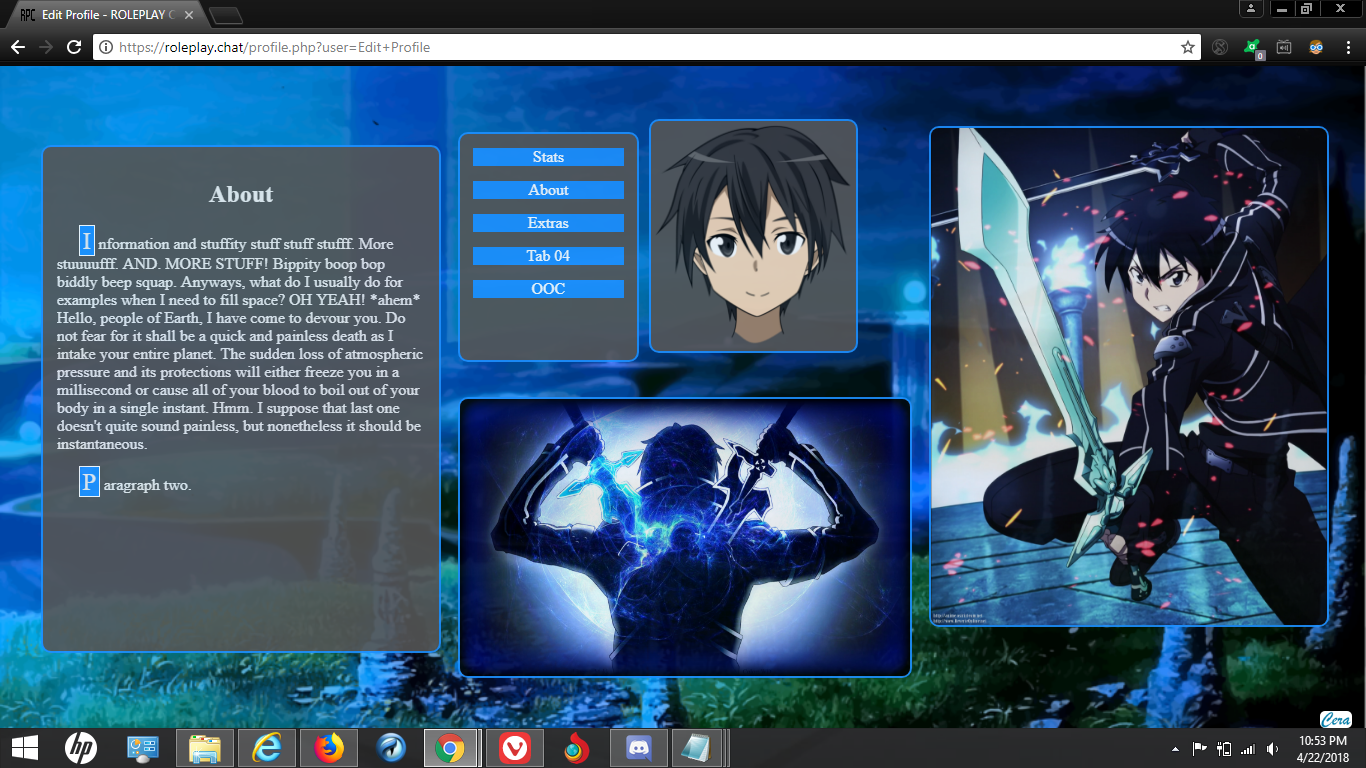Open the control panel taskbar icon
Screen dimensions: 1366x768
tap(143, 748)
